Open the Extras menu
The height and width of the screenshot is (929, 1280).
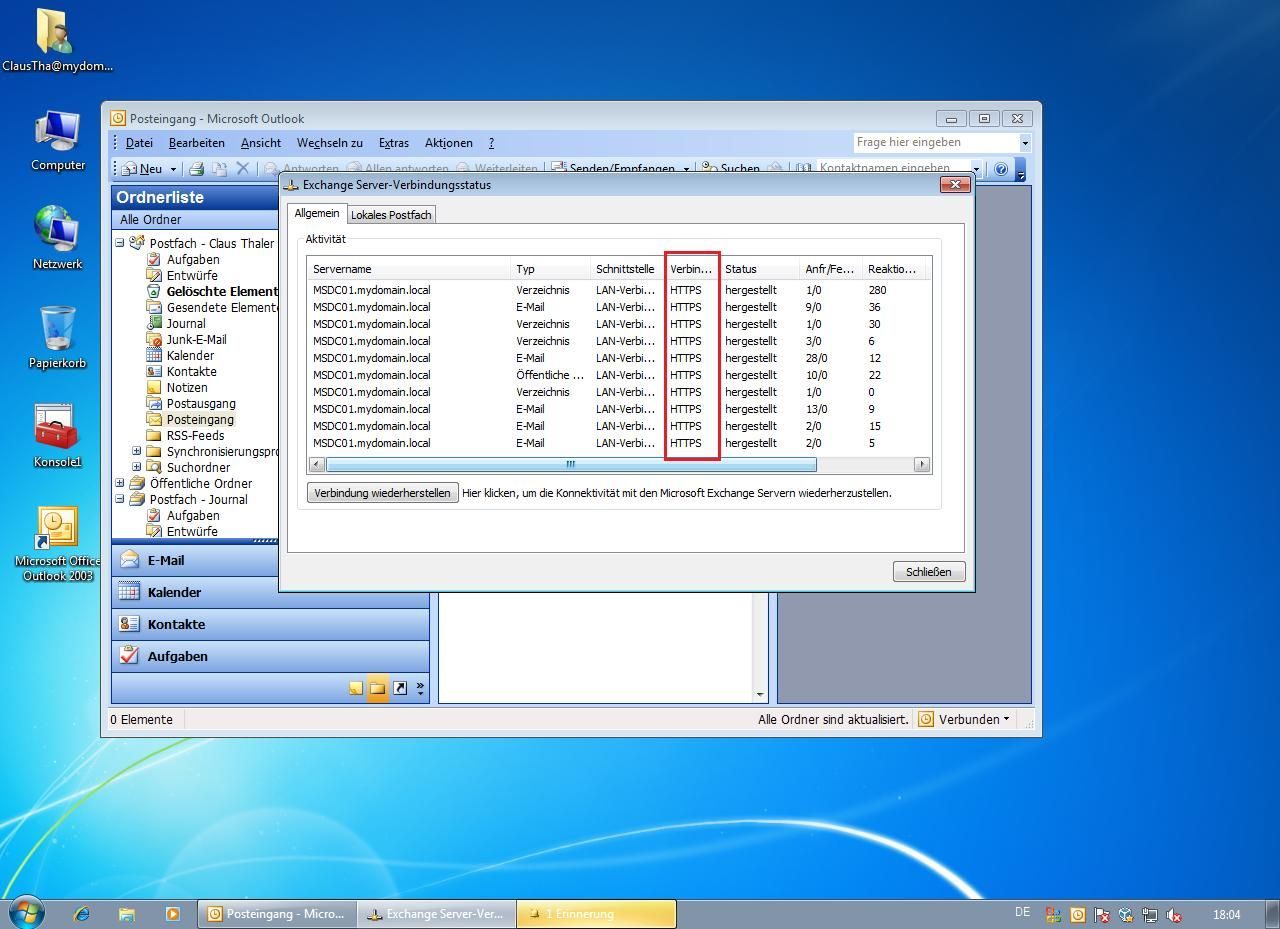(x=393, y=143)
